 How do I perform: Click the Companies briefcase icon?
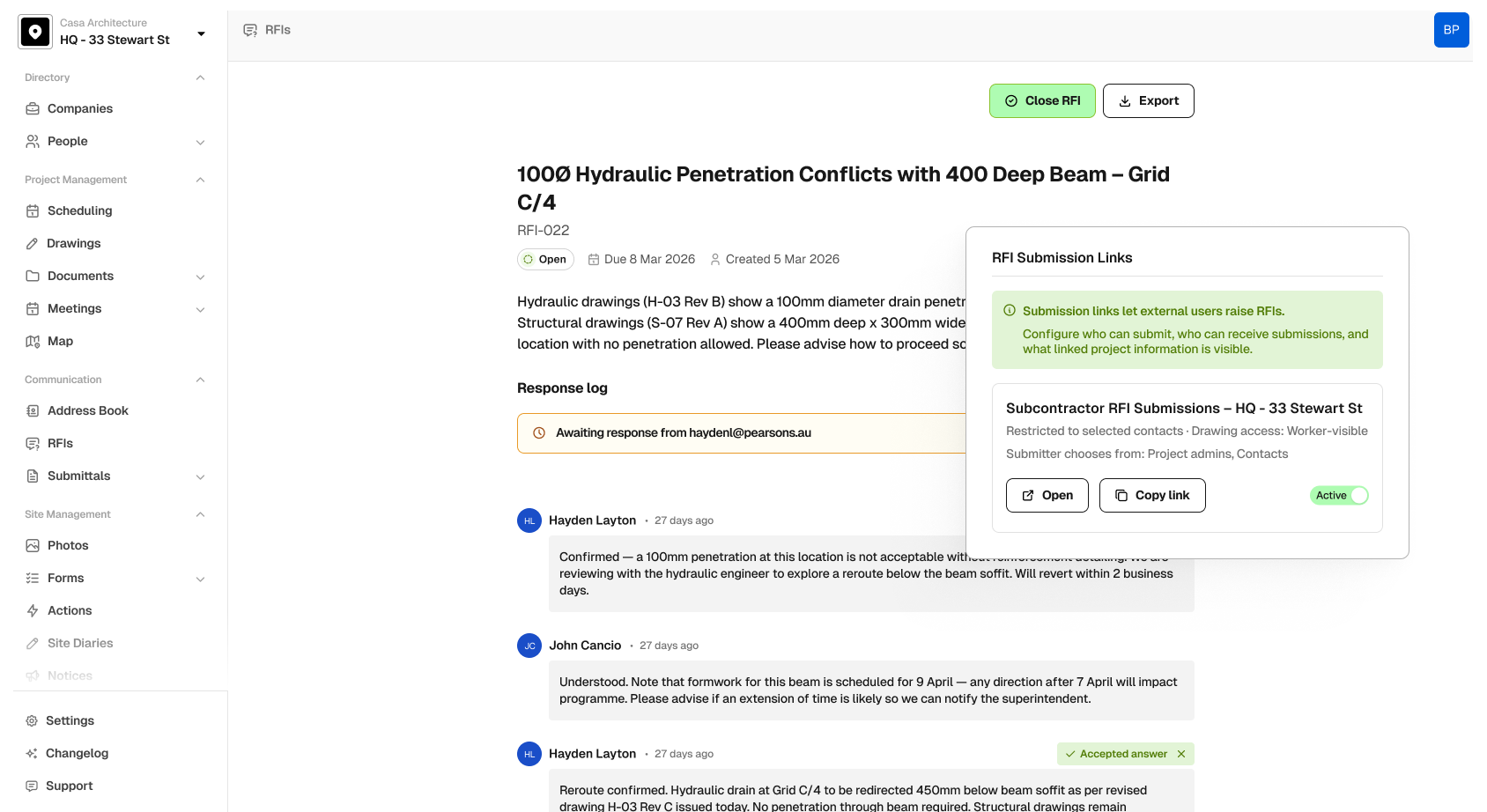[33, 108]
